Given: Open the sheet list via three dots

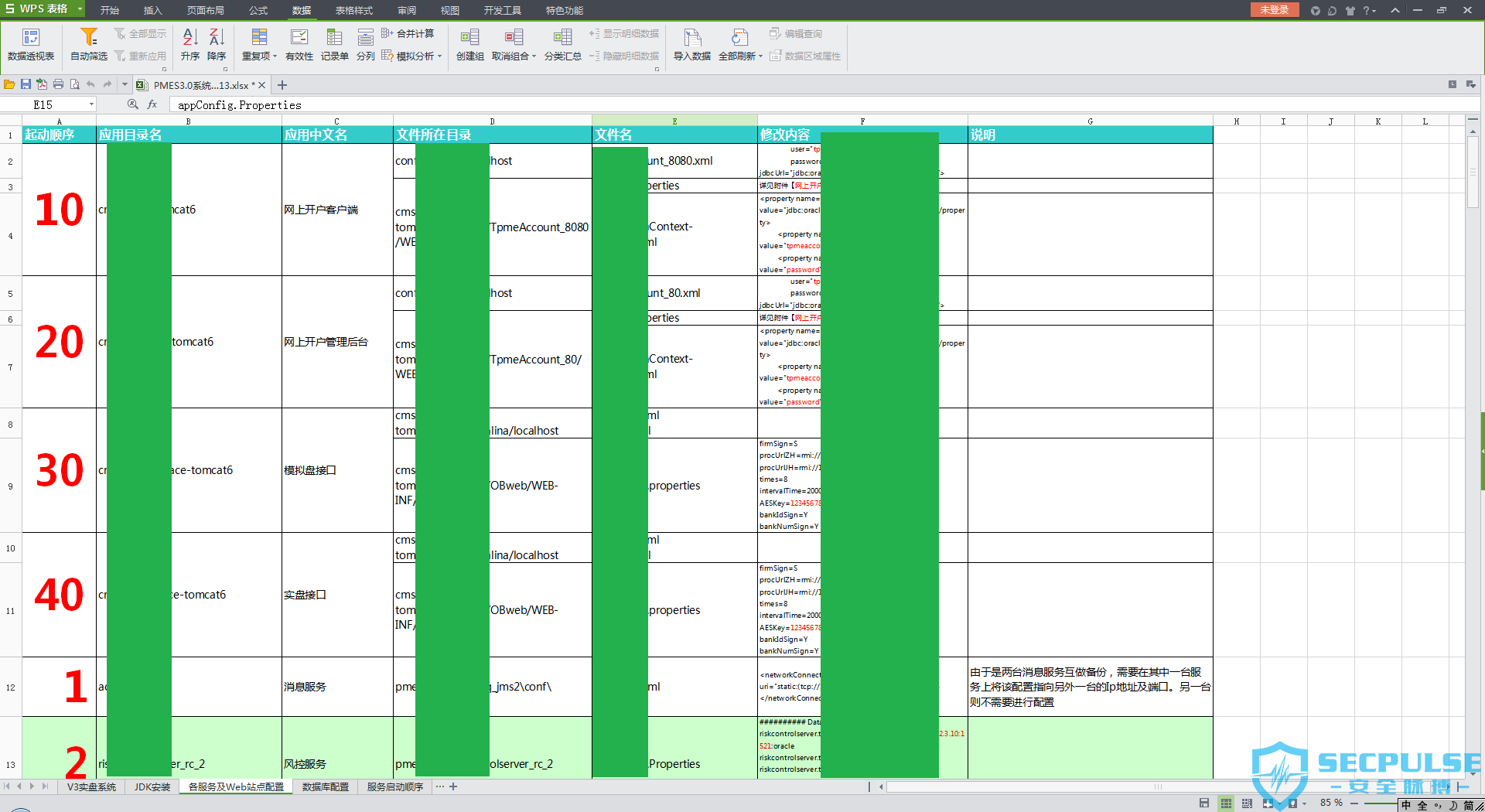Looking at the screenshot, I should tap(440, 786).
